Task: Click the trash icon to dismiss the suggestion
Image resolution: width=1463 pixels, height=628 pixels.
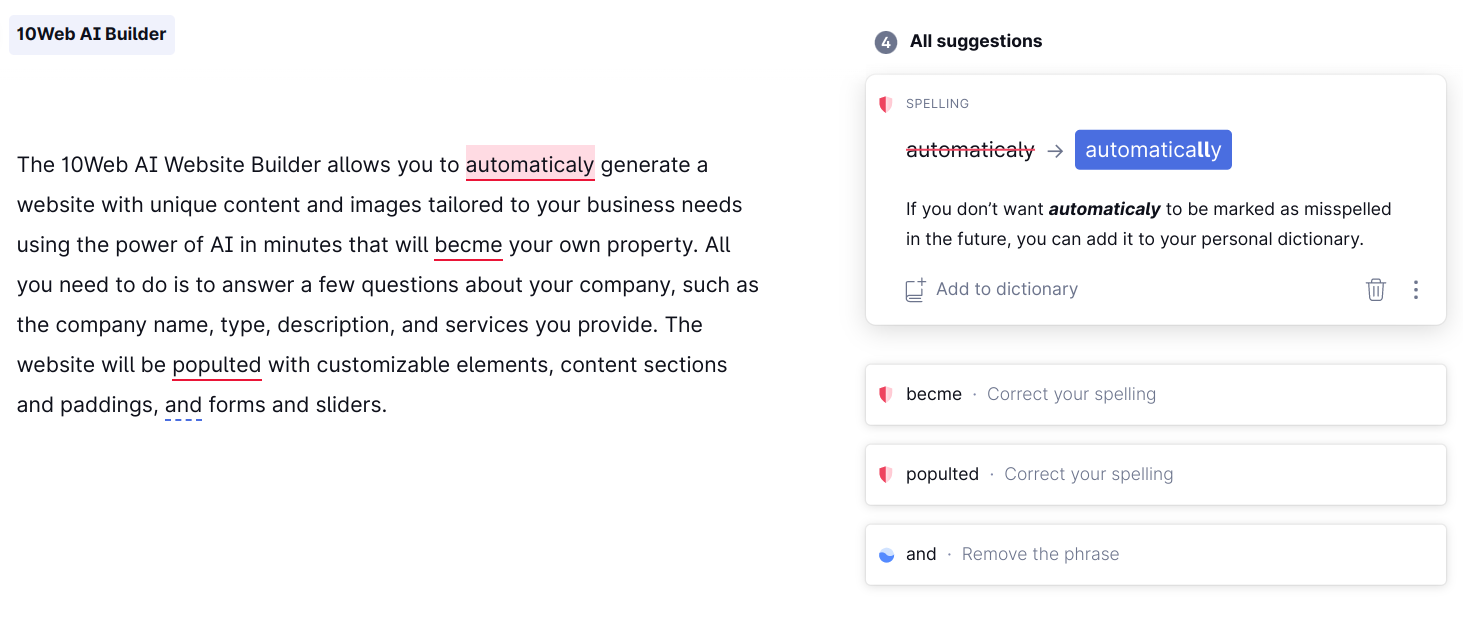Action: point(1376,290)
